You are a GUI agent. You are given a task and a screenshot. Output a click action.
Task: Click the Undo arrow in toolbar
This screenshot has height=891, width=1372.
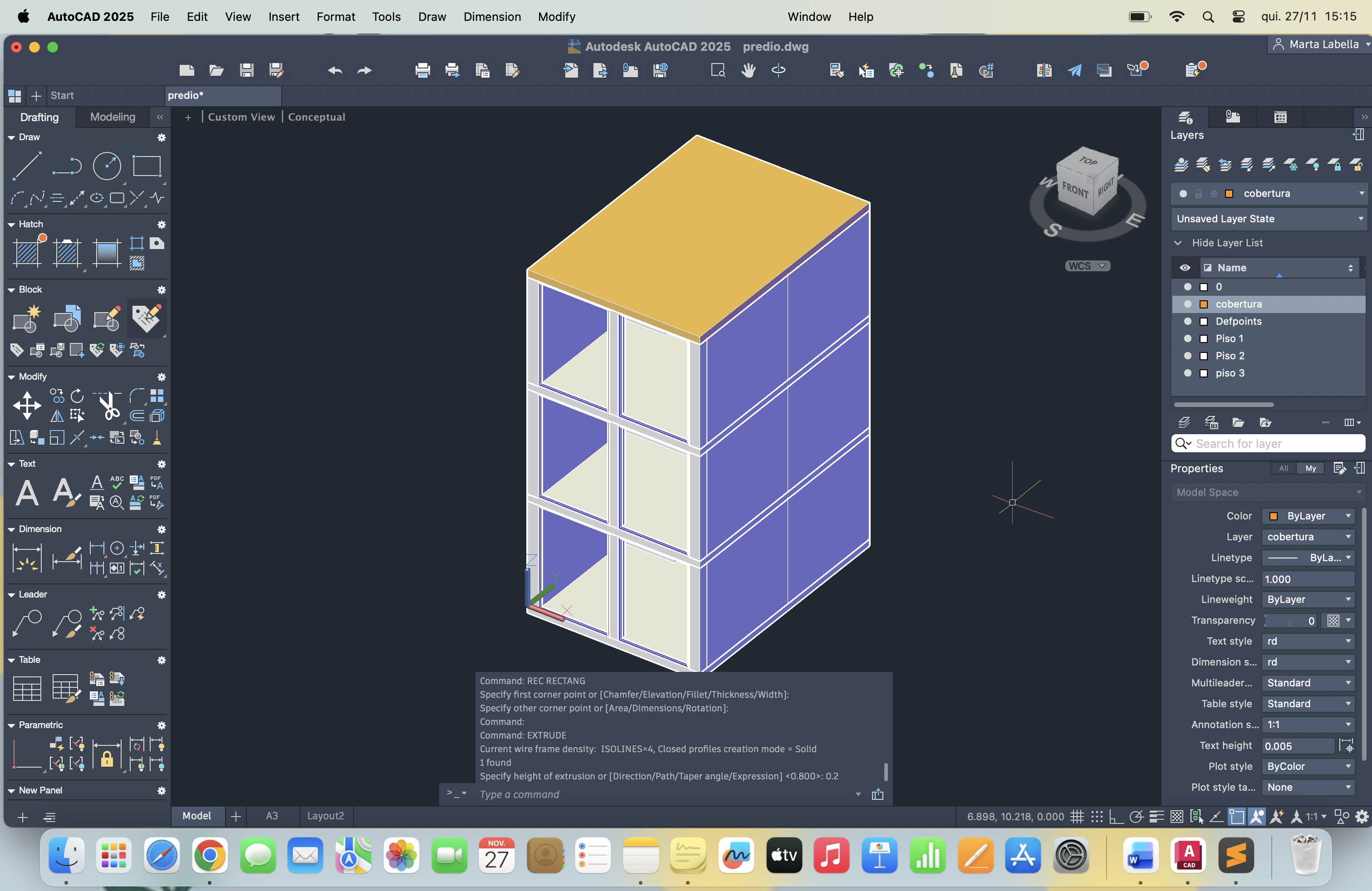pyautogui.click(x=334, y=70)
